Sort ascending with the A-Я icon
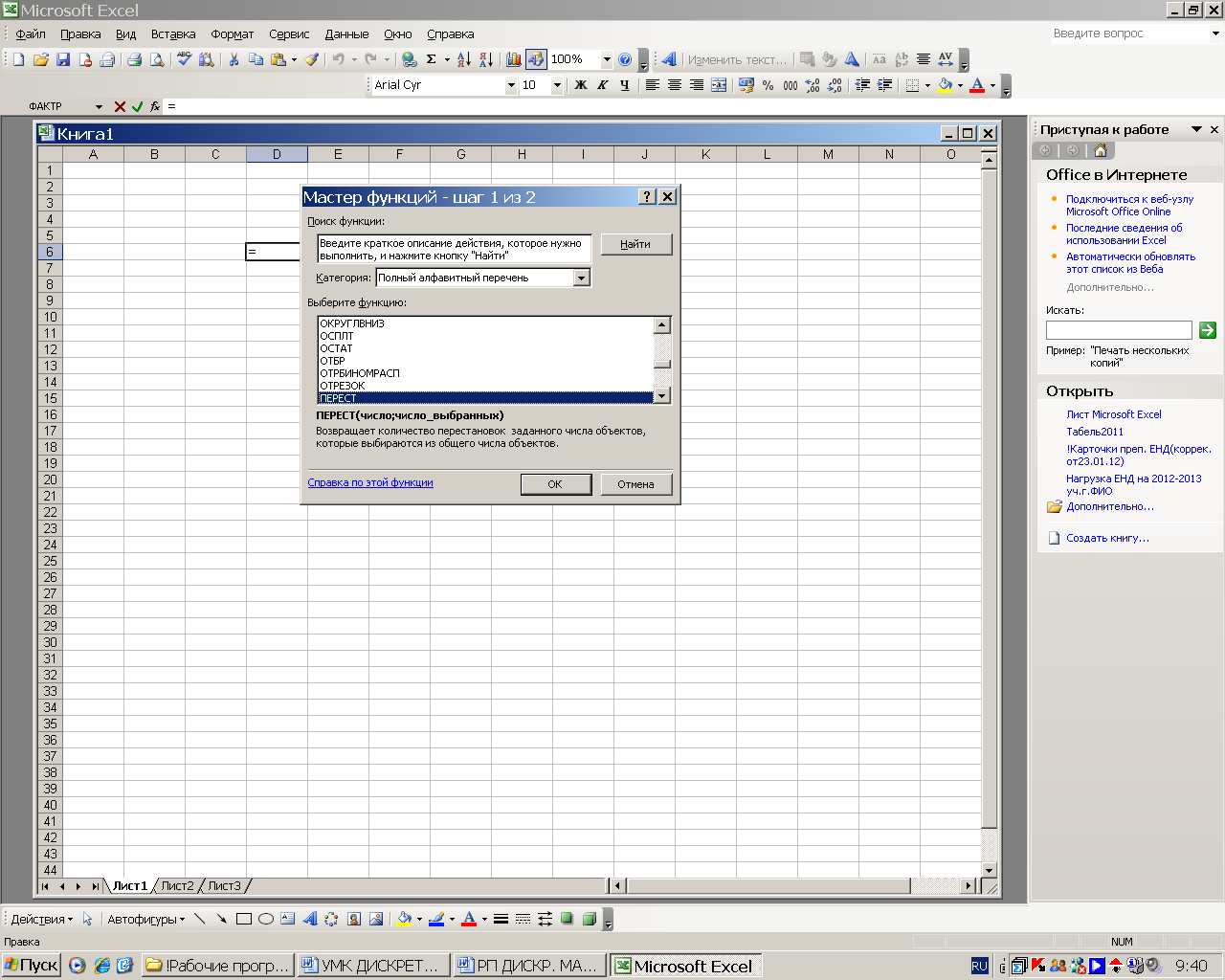The height and width of the screenshot is (980, 1225). click(x=464, y=59)
